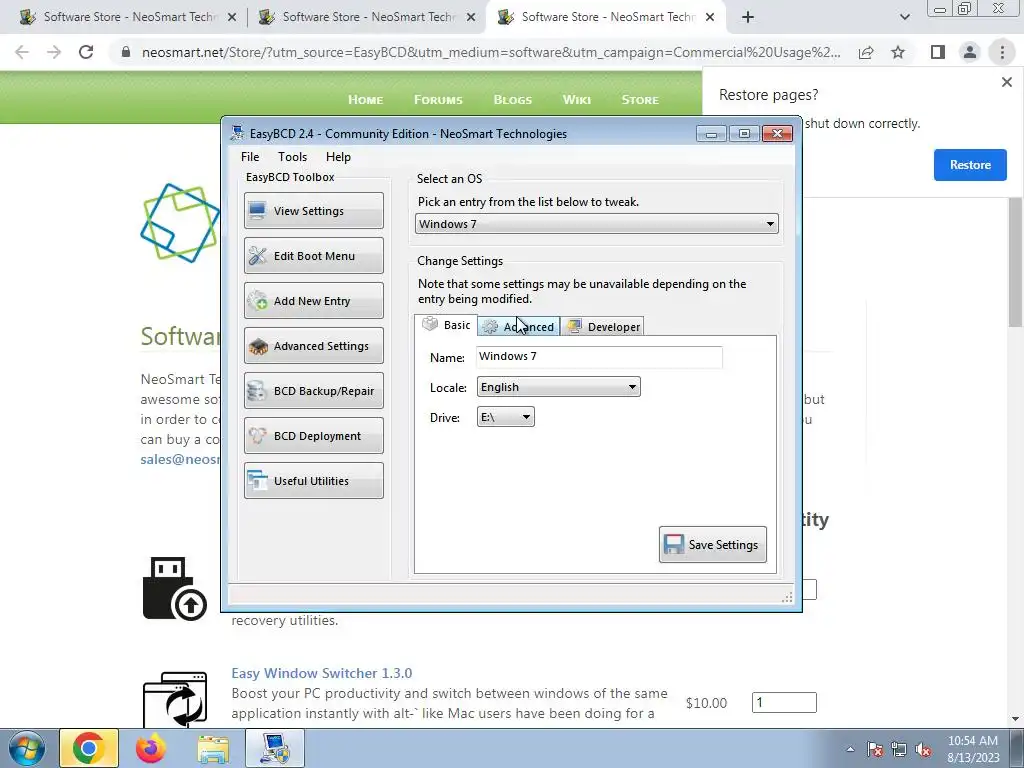This screenshot has height=768, width=1024.
Task: Click the network tray icon
Action: 899,749
